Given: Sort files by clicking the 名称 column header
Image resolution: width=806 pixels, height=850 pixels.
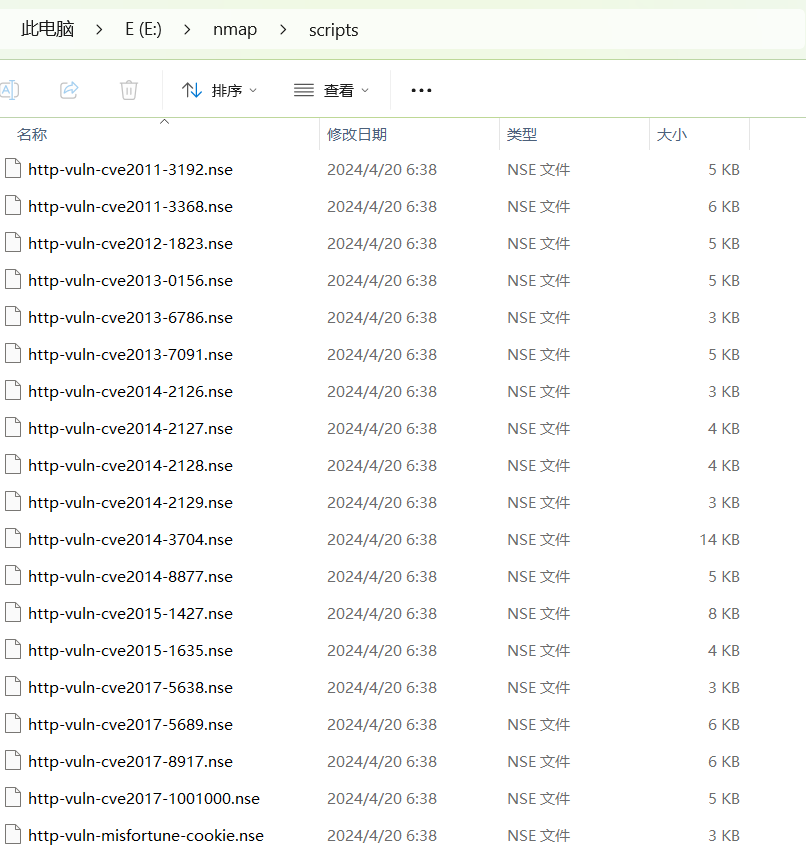Looking at the screenshot, I should point(32,133).
